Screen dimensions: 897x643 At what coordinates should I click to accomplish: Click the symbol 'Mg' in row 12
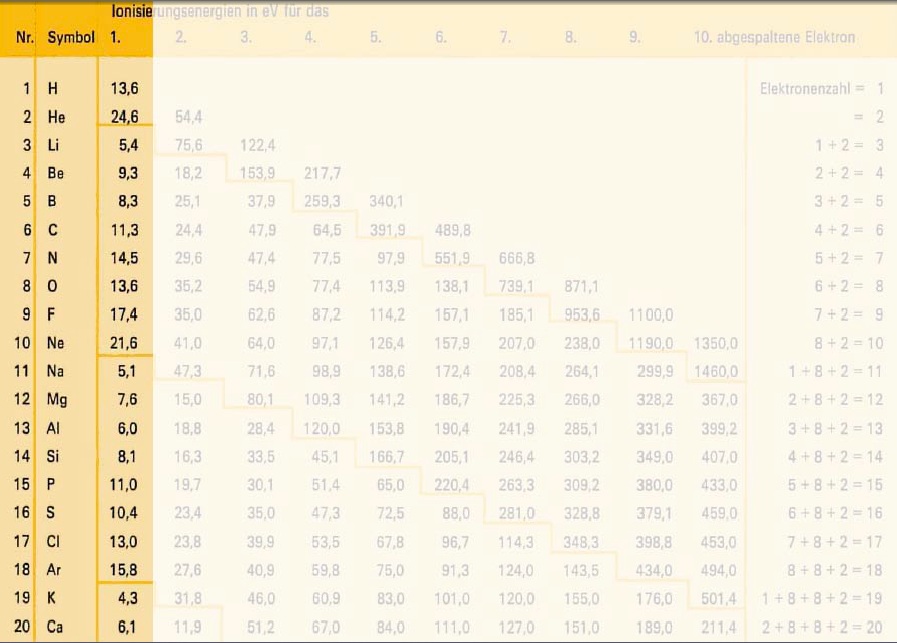(x=57, y=399)
